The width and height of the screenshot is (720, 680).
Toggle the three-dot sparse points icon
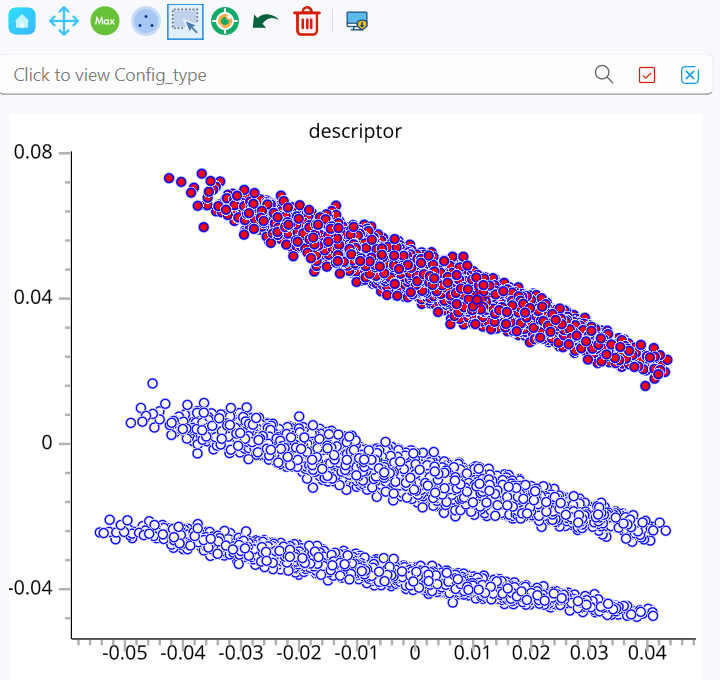(146, 21)
